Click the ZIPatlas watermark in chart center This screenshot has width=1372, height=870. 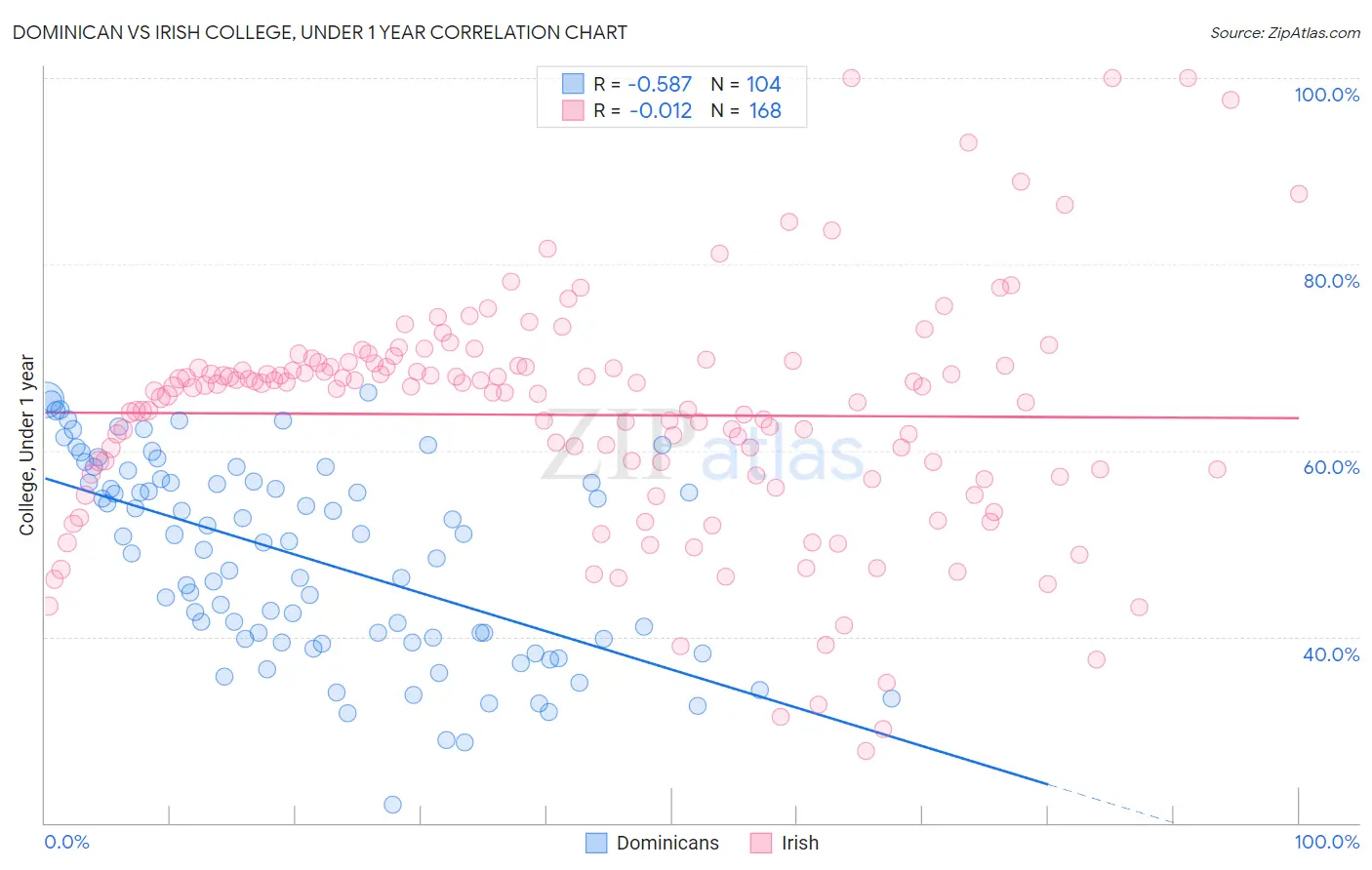coord(703,447)
